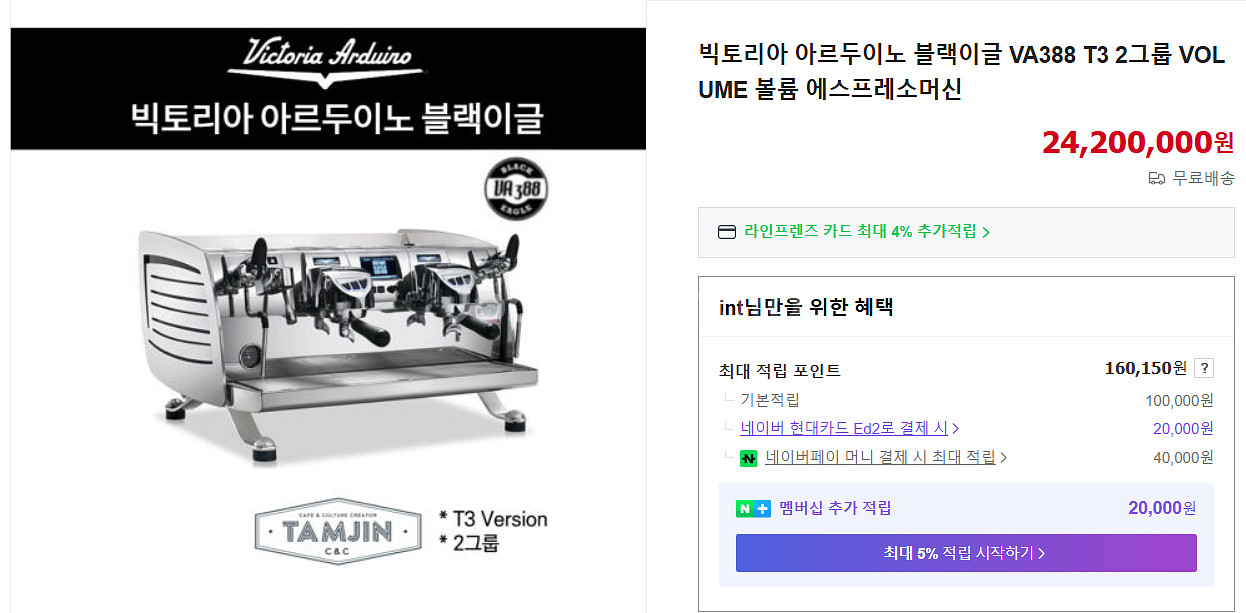Click the red 24,200,000원 price
1246x613 pixels.
pos(1138,143)
